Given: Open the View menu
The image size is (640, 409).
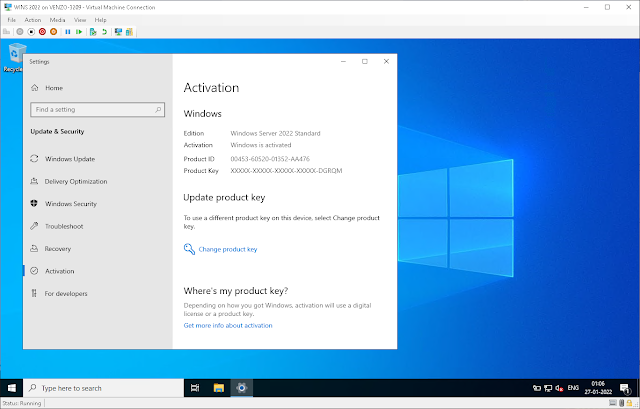Looking at the screenshot, I should coord(80,20).
